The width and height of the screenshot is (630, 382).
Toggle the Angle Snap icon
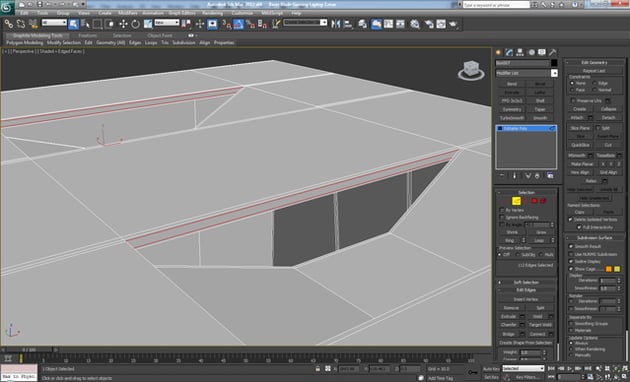(x=239, y=24)
